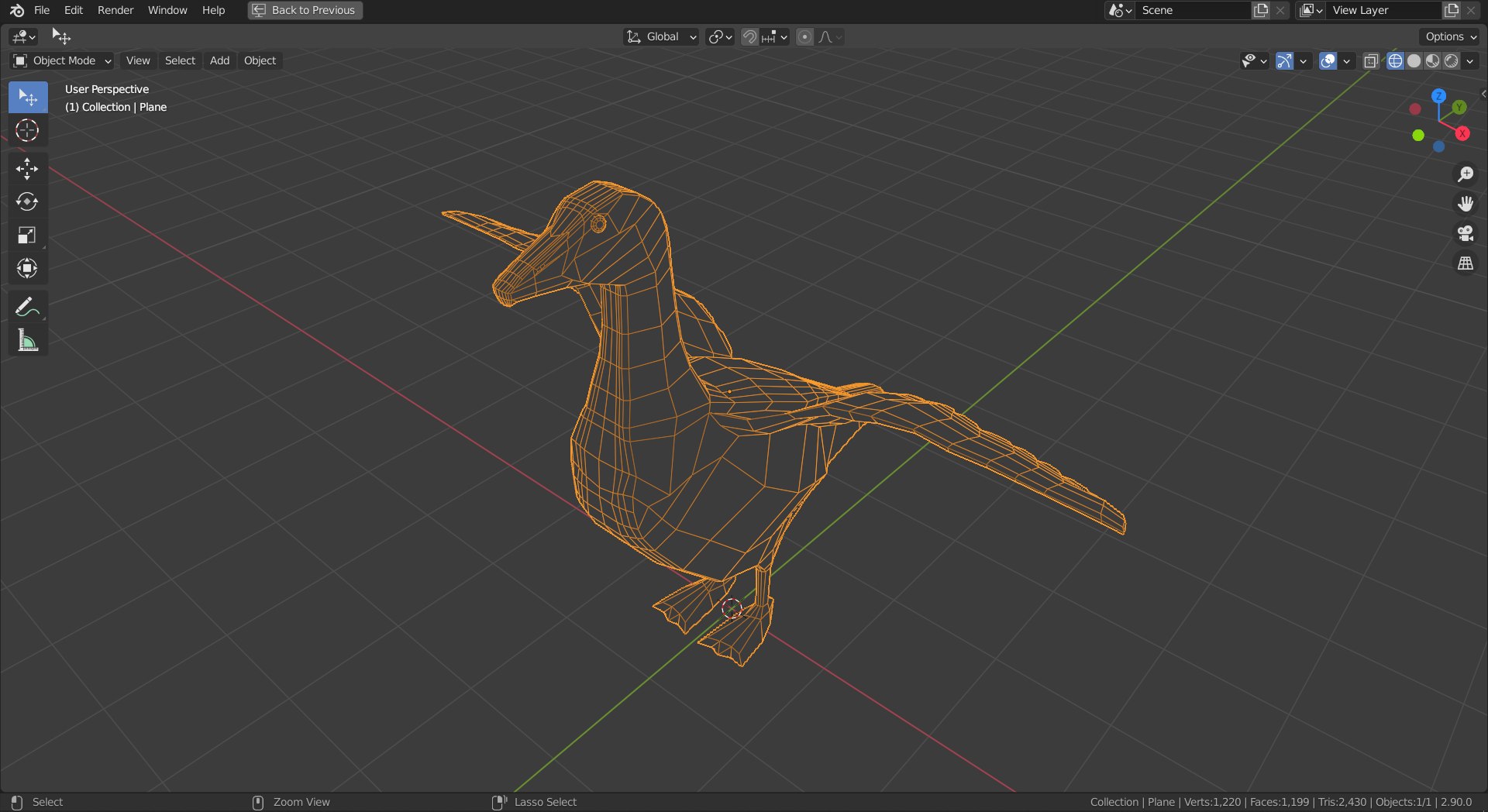The width and height of the screenshot is (1488, 812).
Task: Open the File menu
Action: (x=42, y=10)
